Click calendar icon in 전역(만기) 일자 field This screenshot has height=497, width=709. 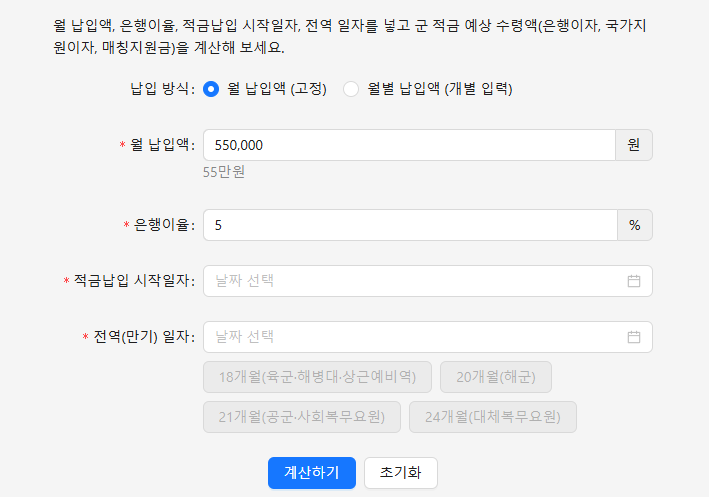[634, 337]
